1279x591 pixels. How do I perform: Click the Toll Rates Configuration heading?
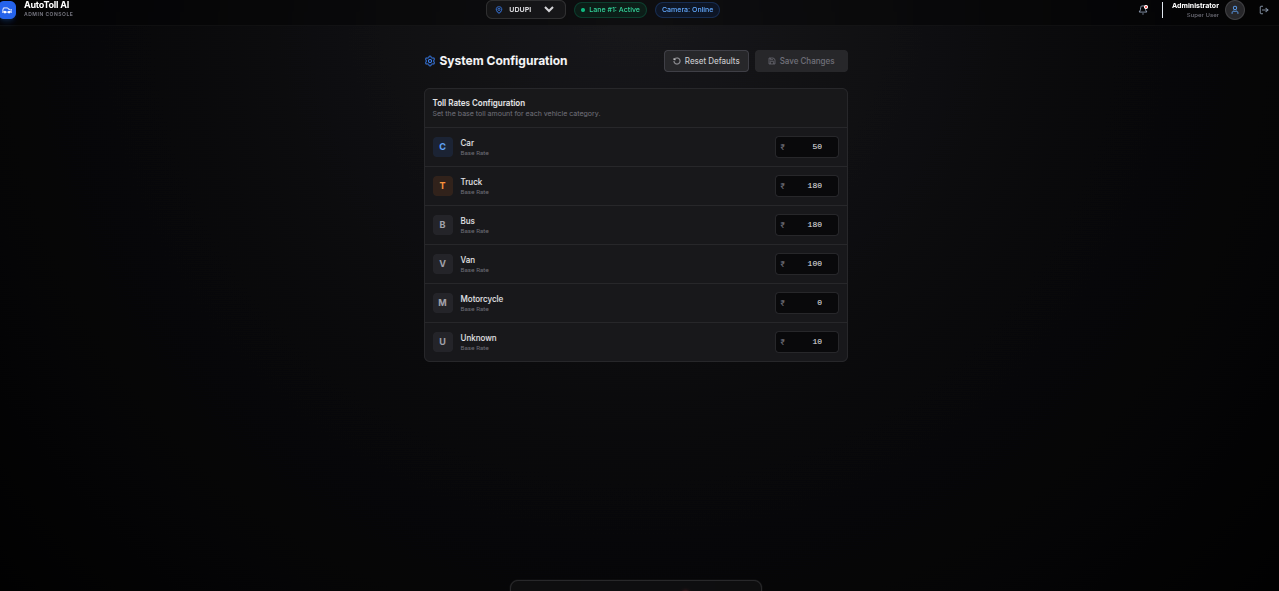pos(479,103)
